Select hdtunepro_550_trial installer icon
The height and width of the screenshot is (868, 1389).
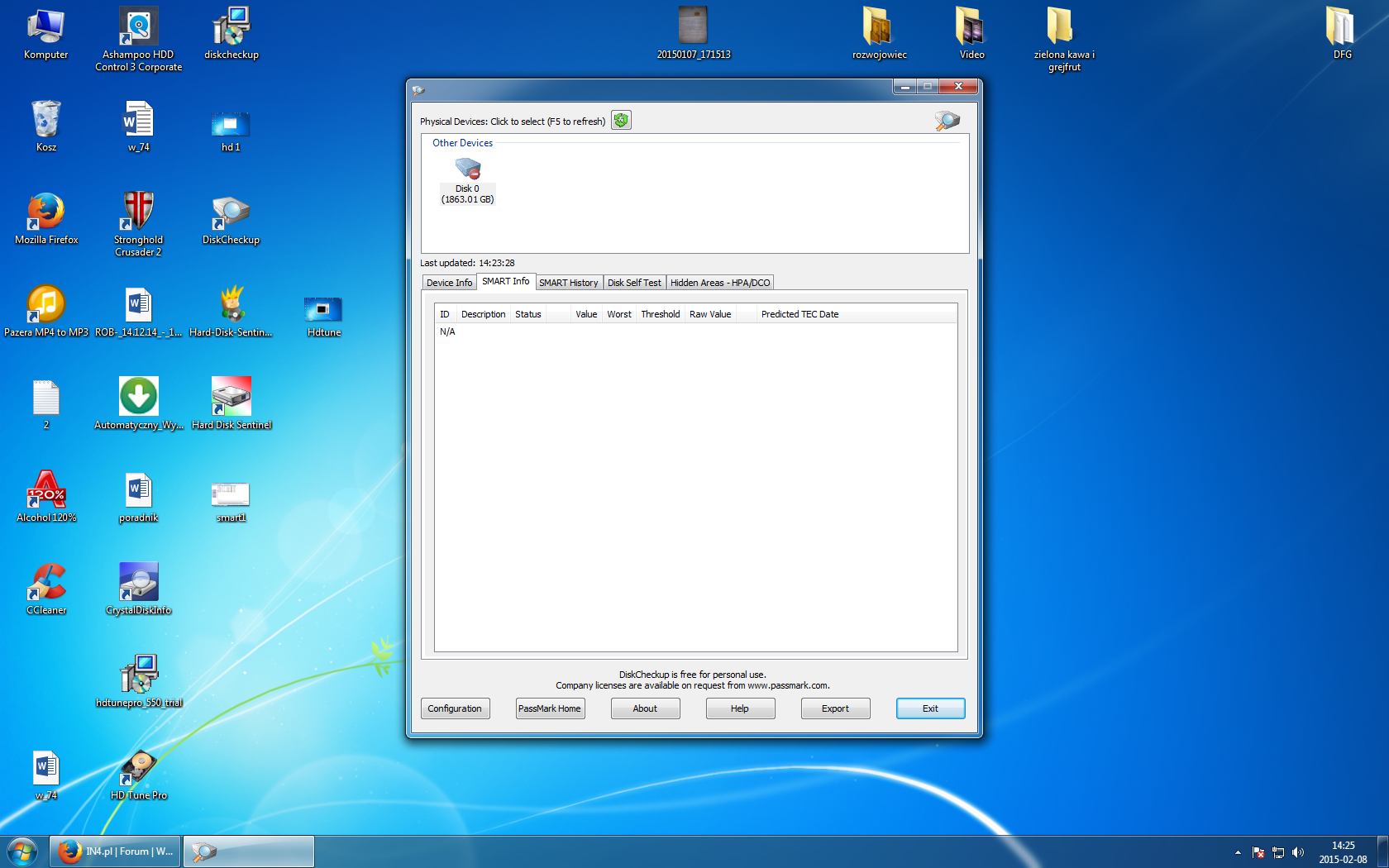click(x=139, y=682)
